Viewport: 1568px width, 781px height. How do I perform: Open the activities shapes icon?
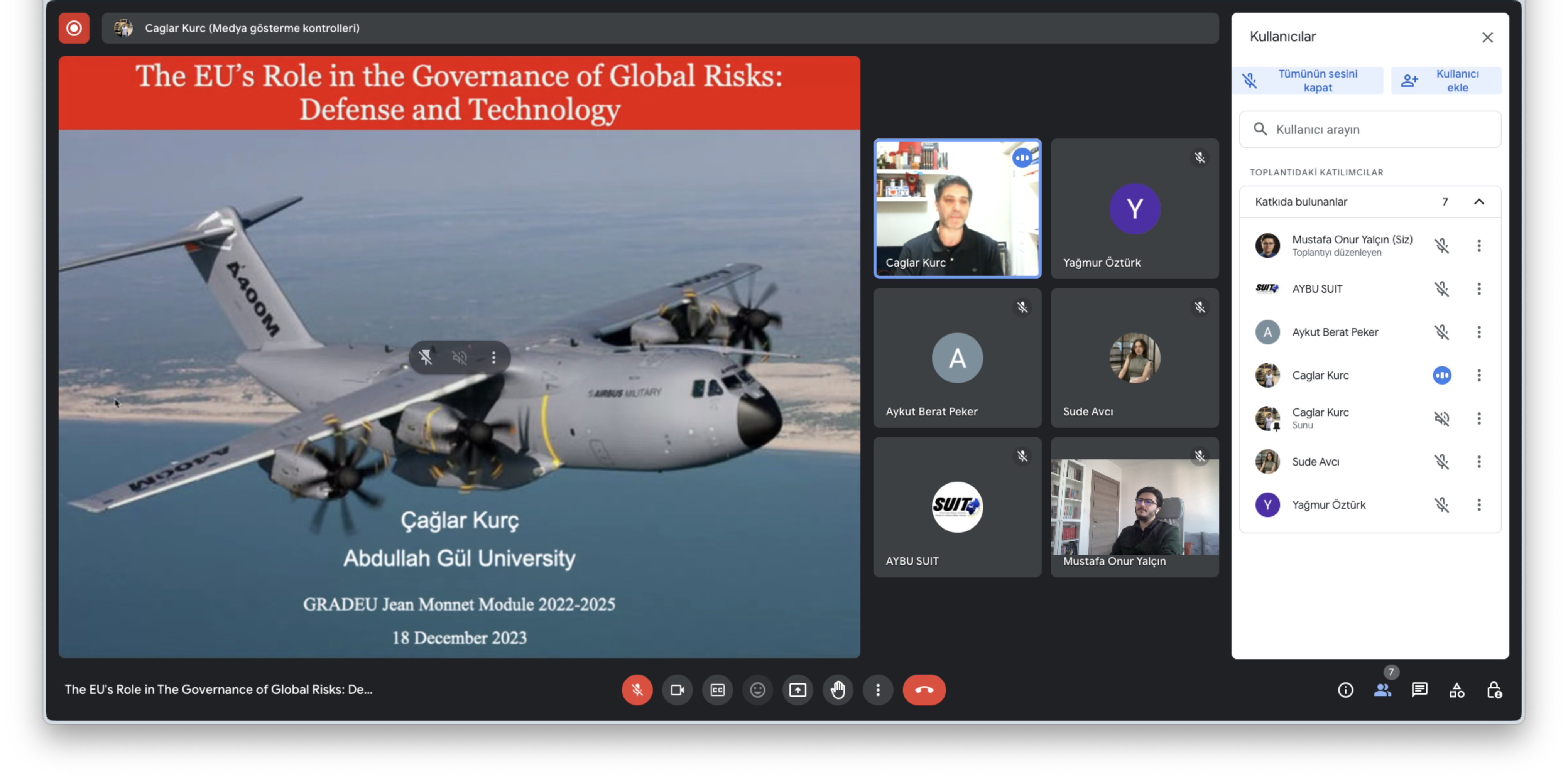click(x=1456, y=690)
